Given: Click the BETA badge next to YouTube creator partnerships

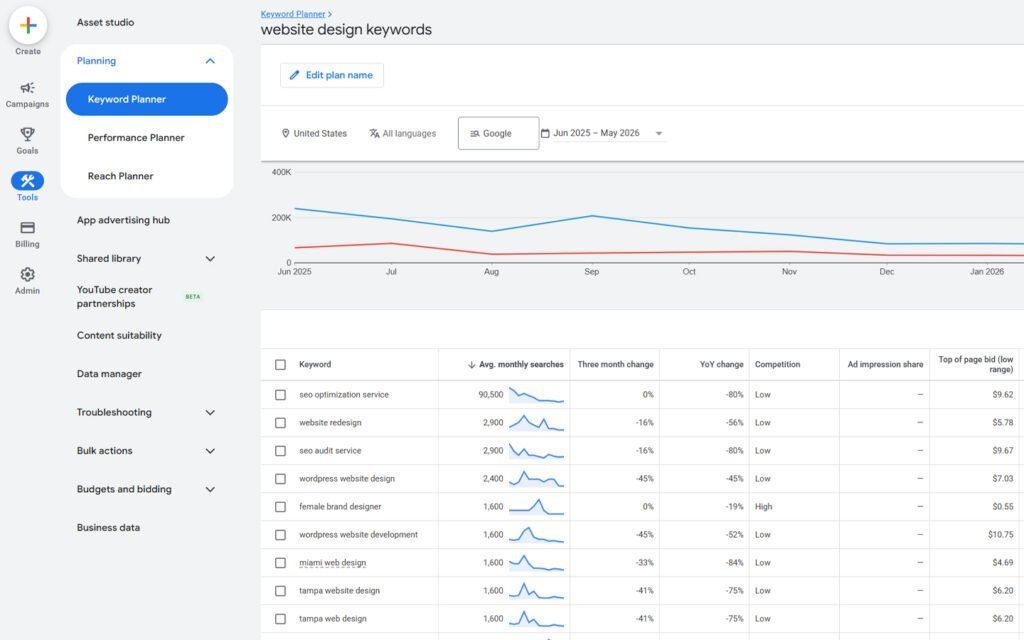Looking at the screenshot, I should tap(193, 296).
